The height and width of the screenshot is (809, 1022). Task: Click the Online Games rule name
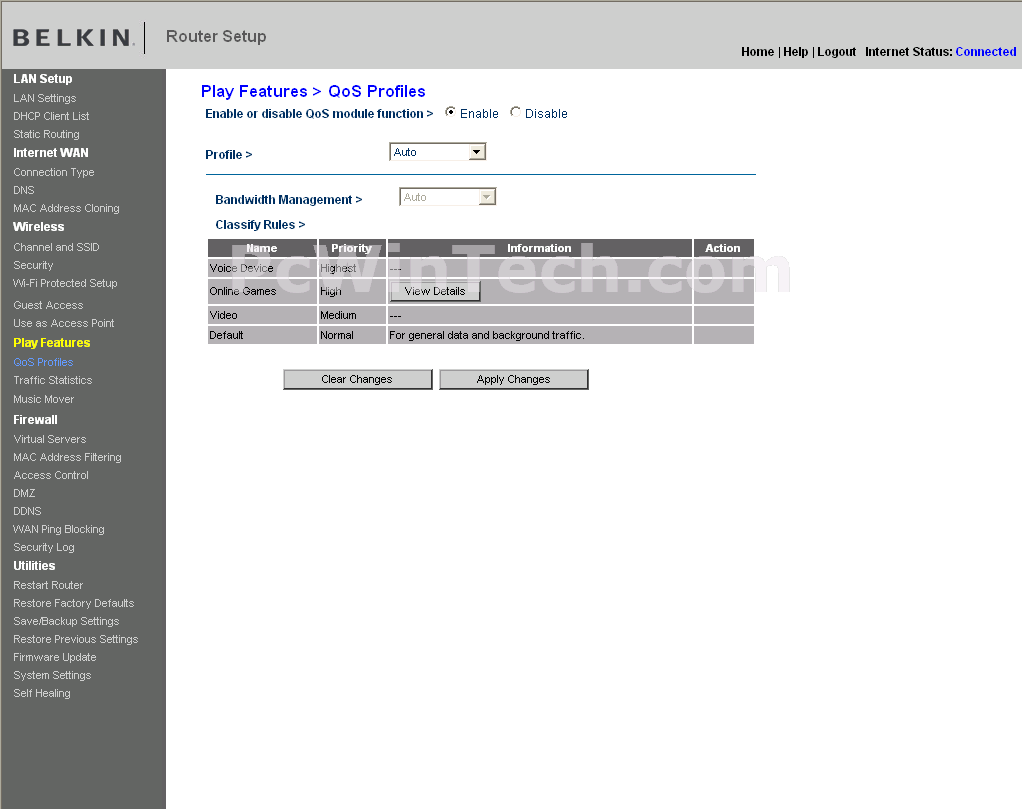[x=242, y=291]
